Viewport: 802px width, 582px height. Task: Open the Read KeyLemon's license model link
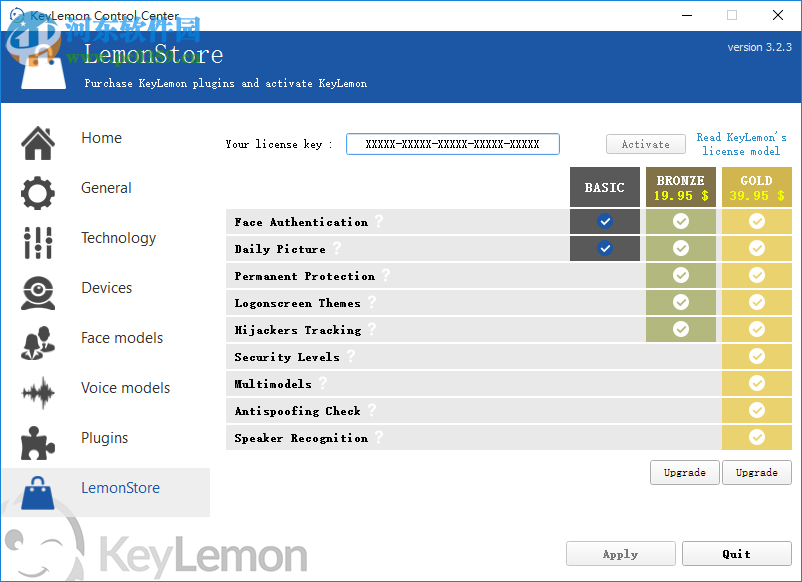(x=741, y=143)
